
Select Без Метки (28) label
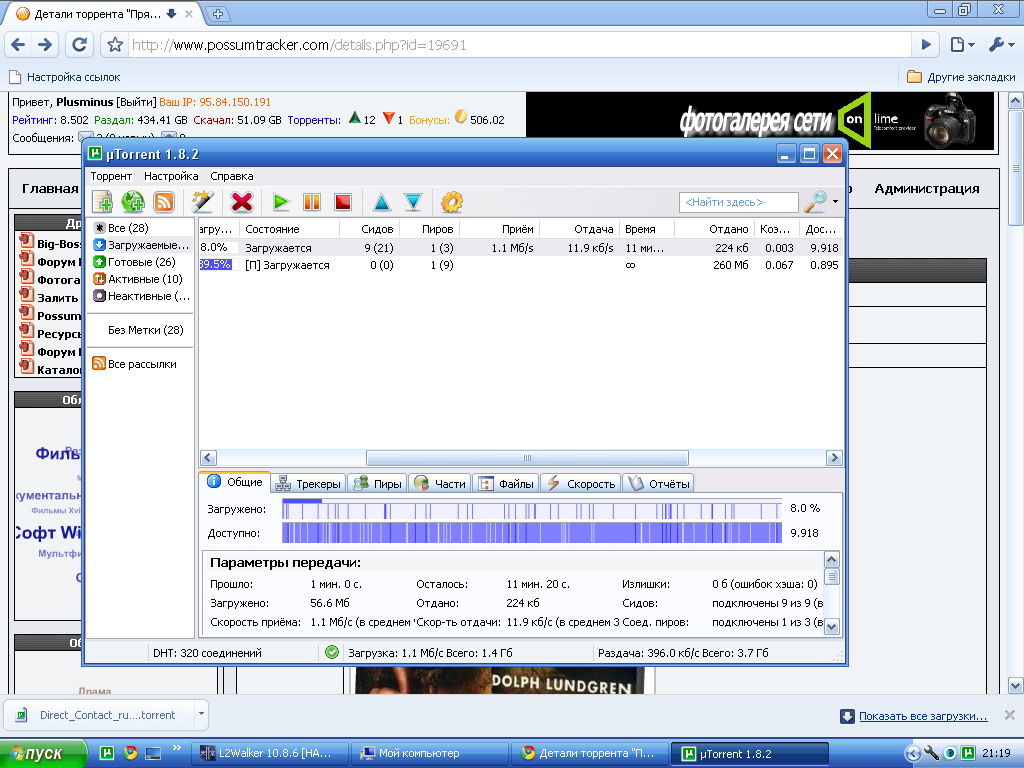[146, 330]
